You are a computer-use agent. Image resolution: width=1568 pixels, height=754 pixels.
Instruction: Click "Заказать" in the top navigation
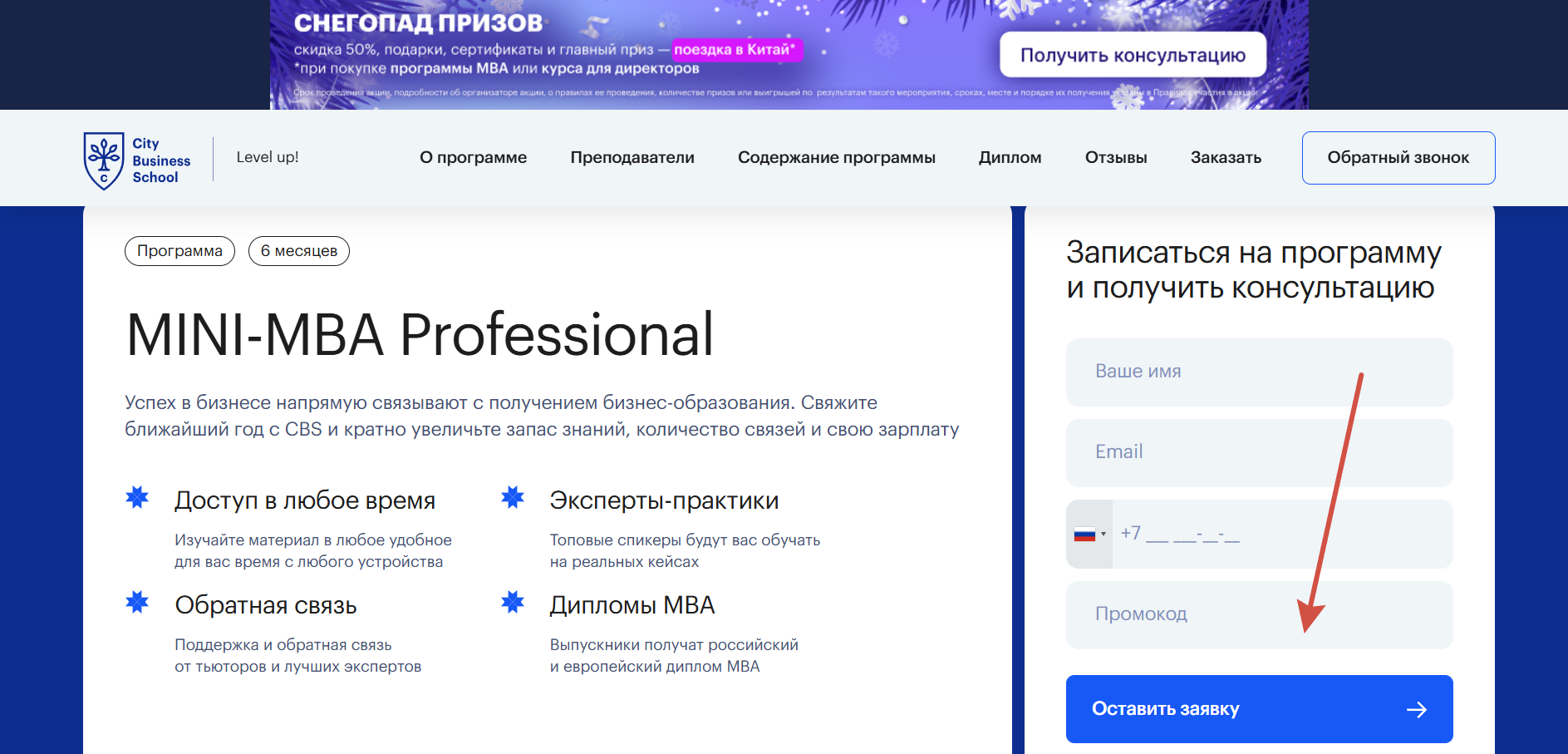coord(1226,157)
